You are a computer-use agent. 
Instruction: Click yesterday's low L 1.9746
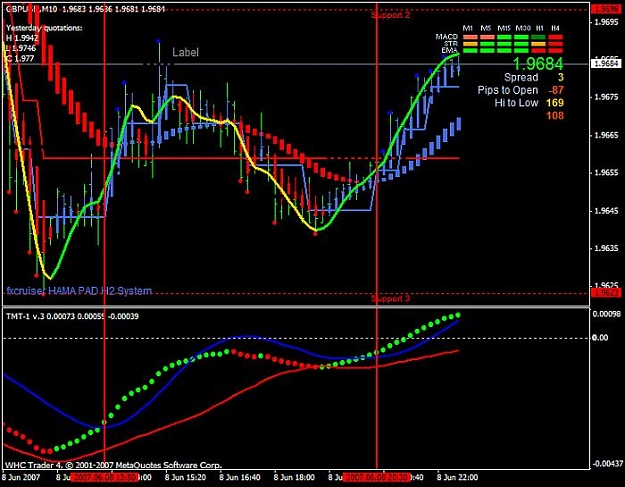(21, 48)
